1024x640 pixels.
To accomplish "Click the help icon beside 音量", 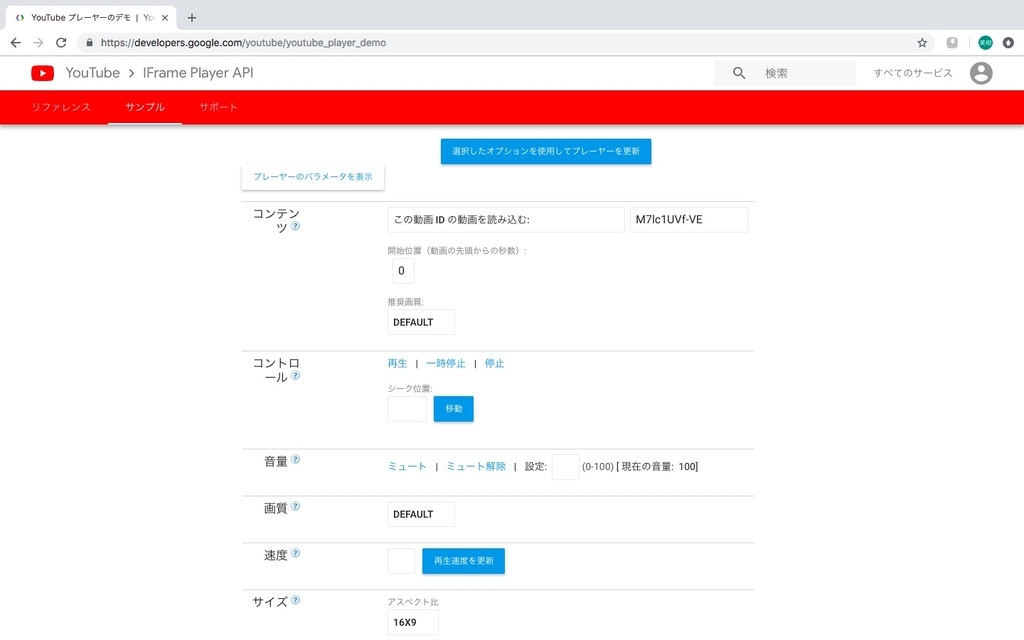I will [295, 458].
